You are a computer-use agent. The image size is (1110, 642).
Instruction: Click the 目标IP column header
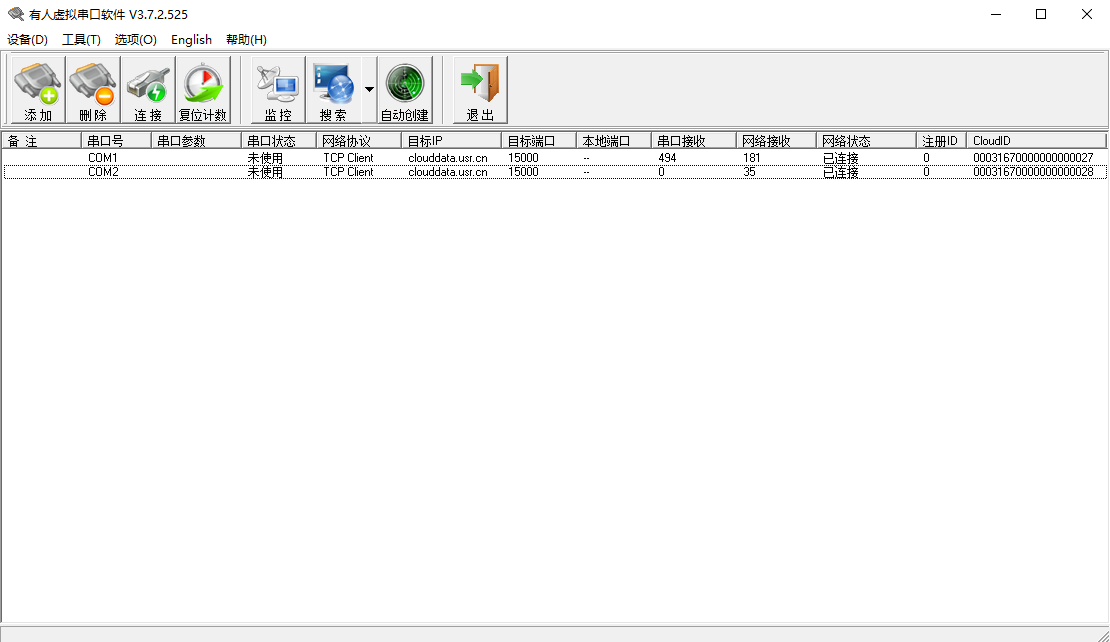click(x=451, y=141)
